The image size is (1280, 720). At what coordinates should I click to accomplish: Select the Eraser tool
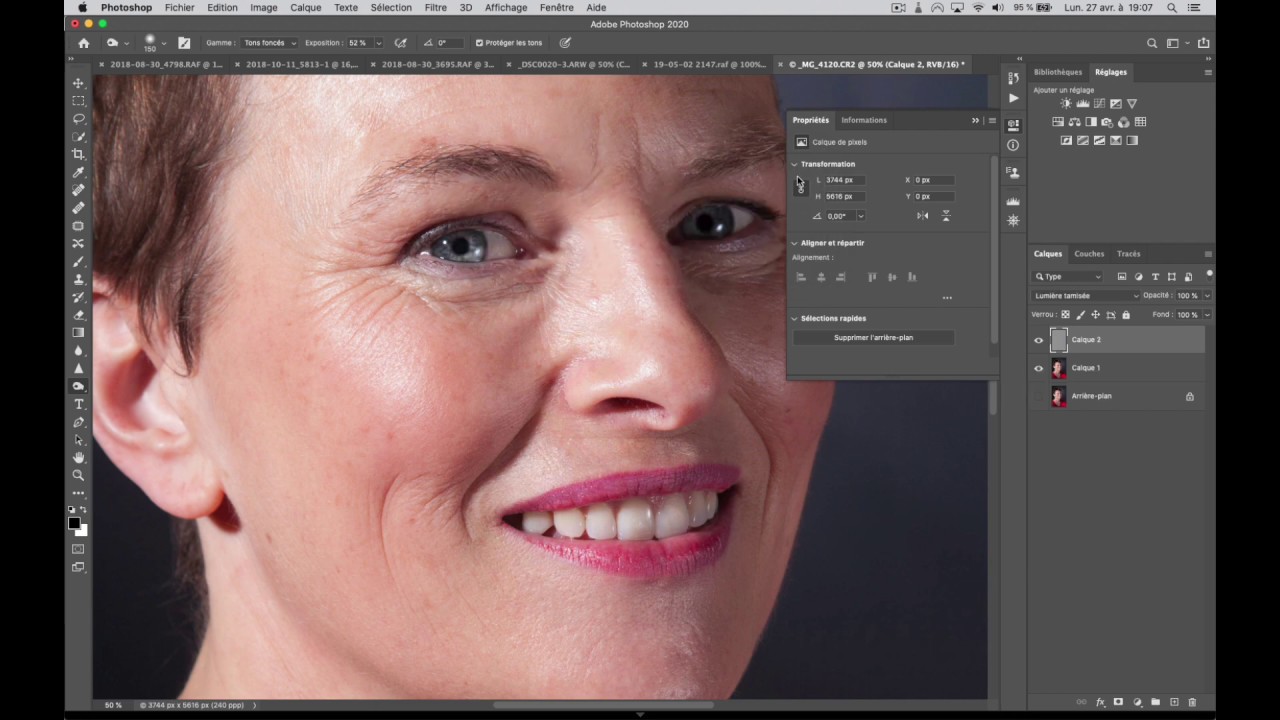click(x=79, y=315)
